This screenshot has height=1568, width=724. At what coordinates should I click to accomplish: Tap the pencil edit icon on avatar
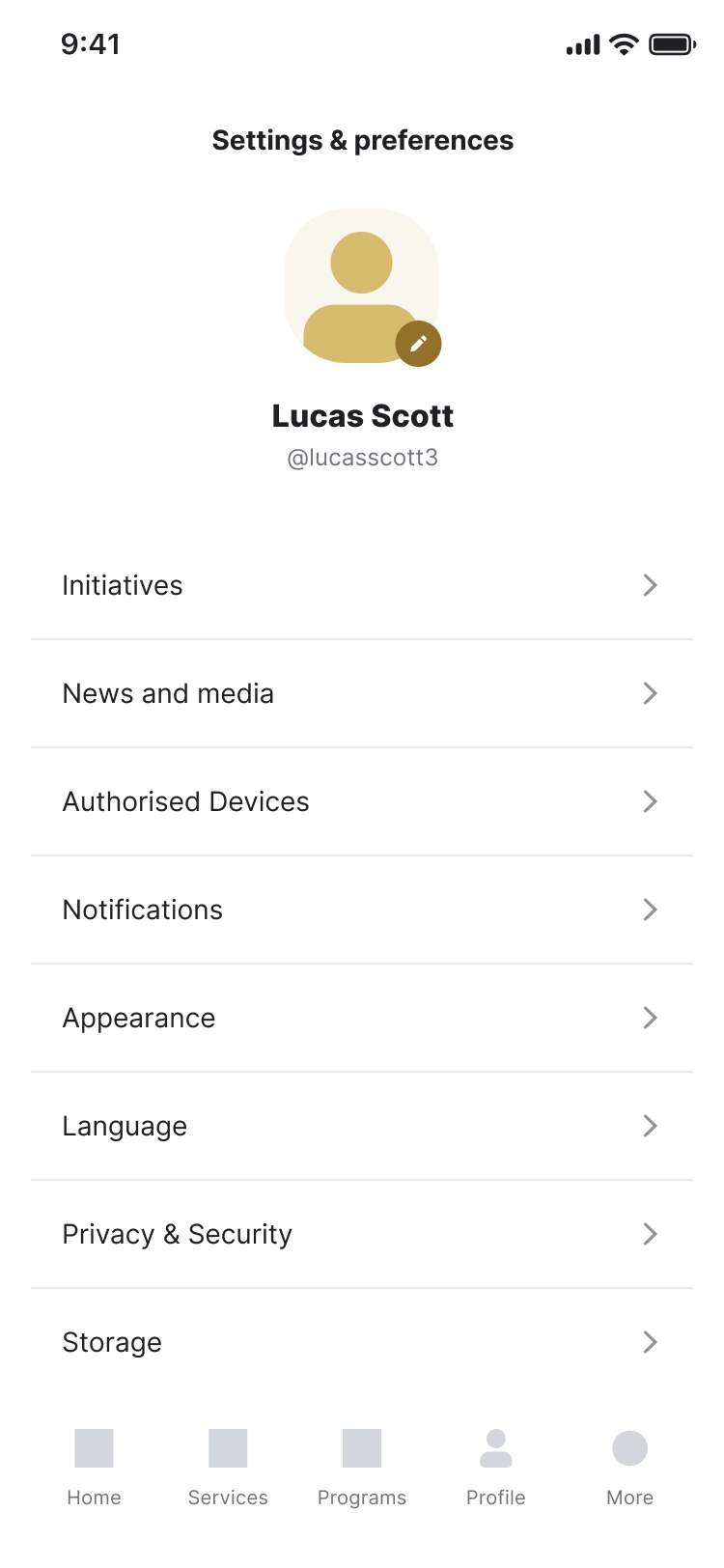tap(418, 344)
